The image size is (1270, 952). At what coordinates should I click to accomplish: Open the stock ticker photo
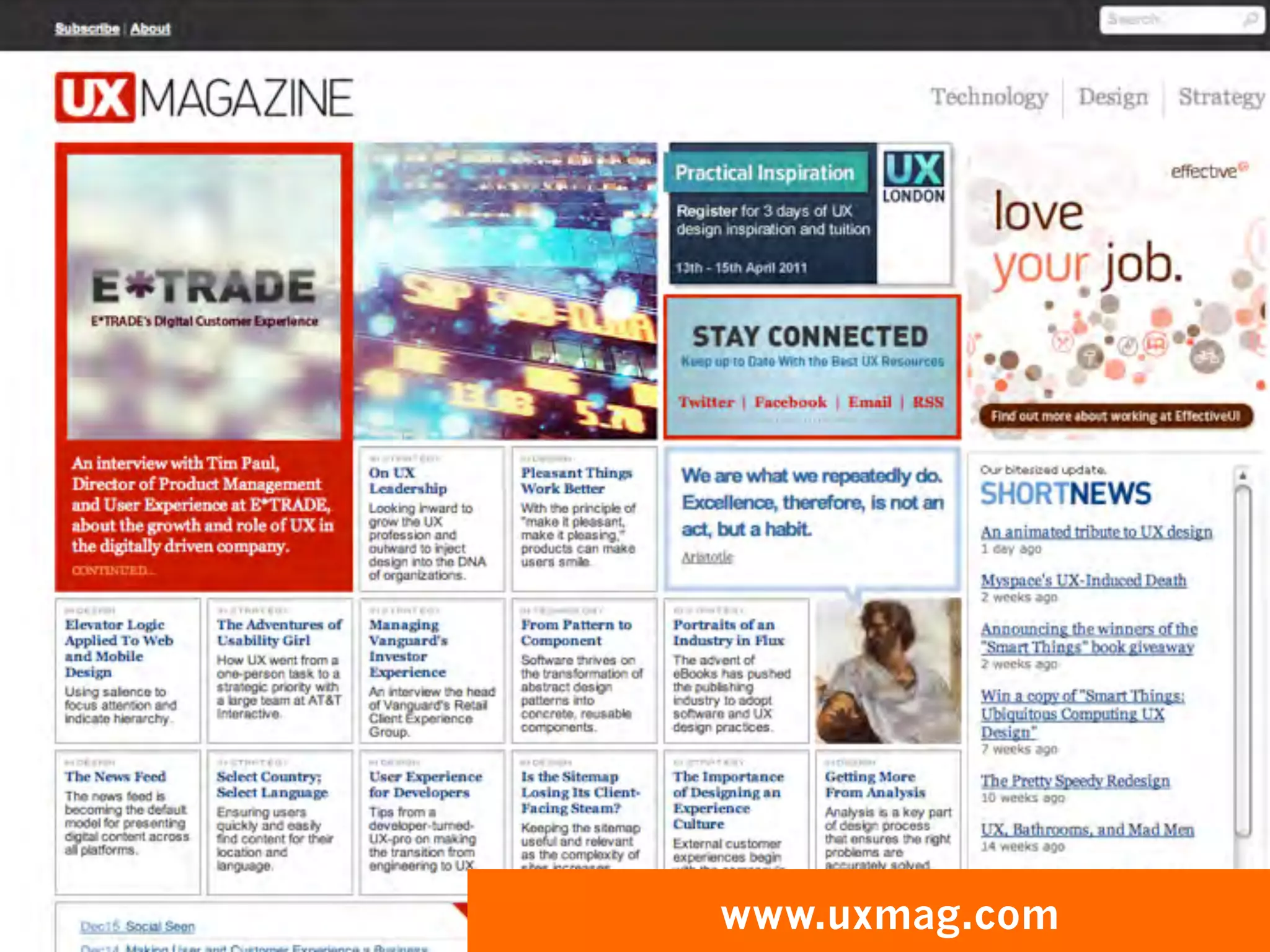point(506,291)
